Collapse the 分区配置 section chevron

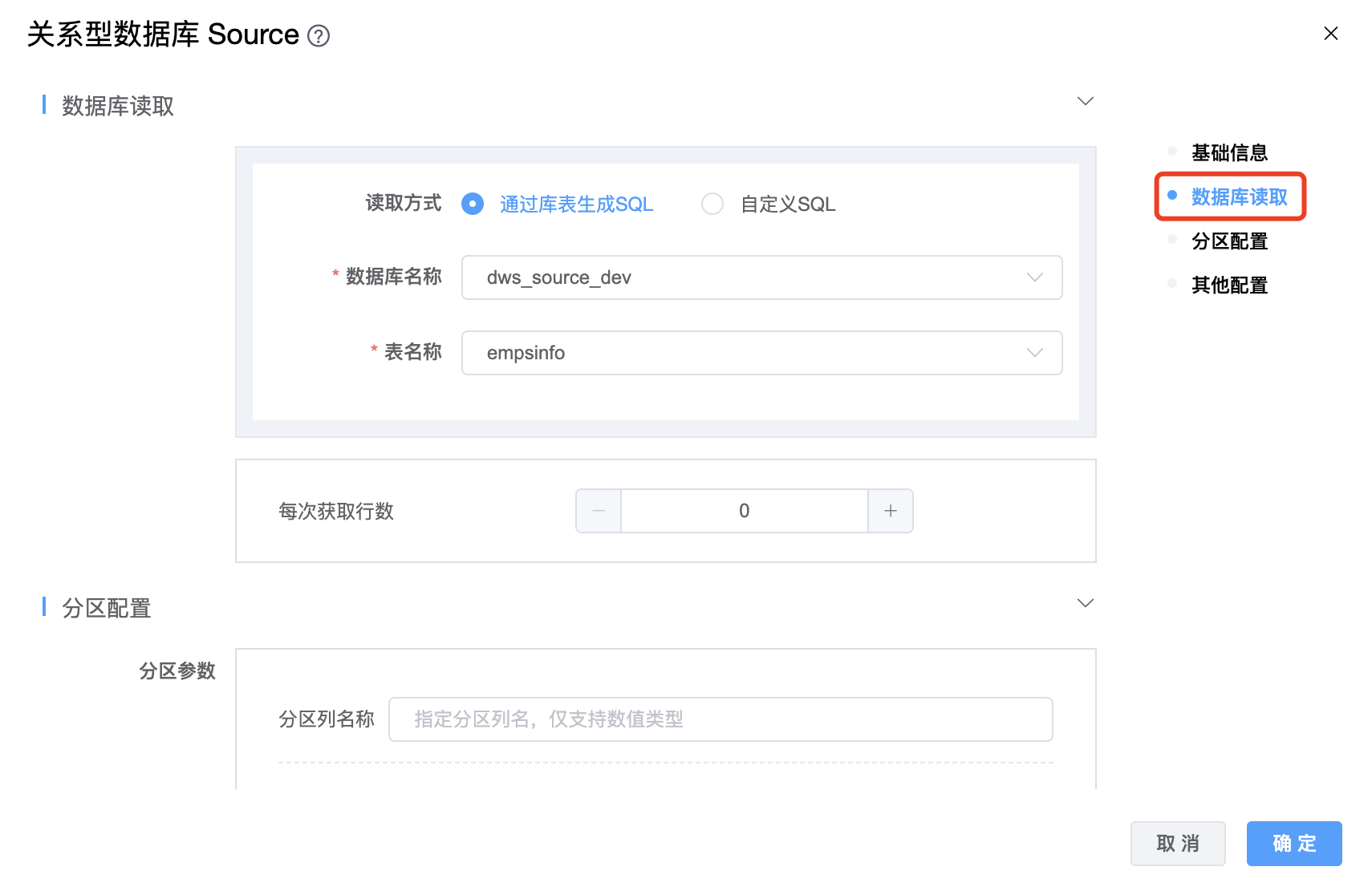(x=1085, y=603)
